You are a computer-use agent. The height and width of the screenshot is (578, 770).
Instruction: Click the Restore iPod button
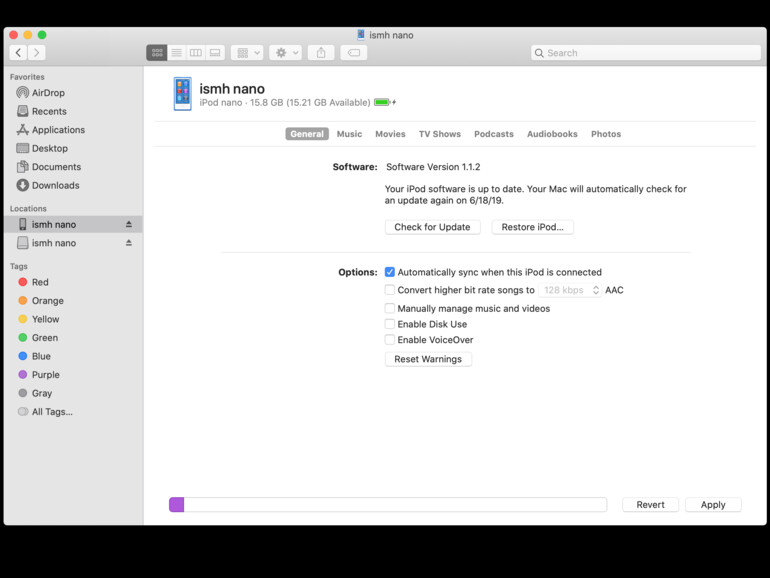pos(532,227)
